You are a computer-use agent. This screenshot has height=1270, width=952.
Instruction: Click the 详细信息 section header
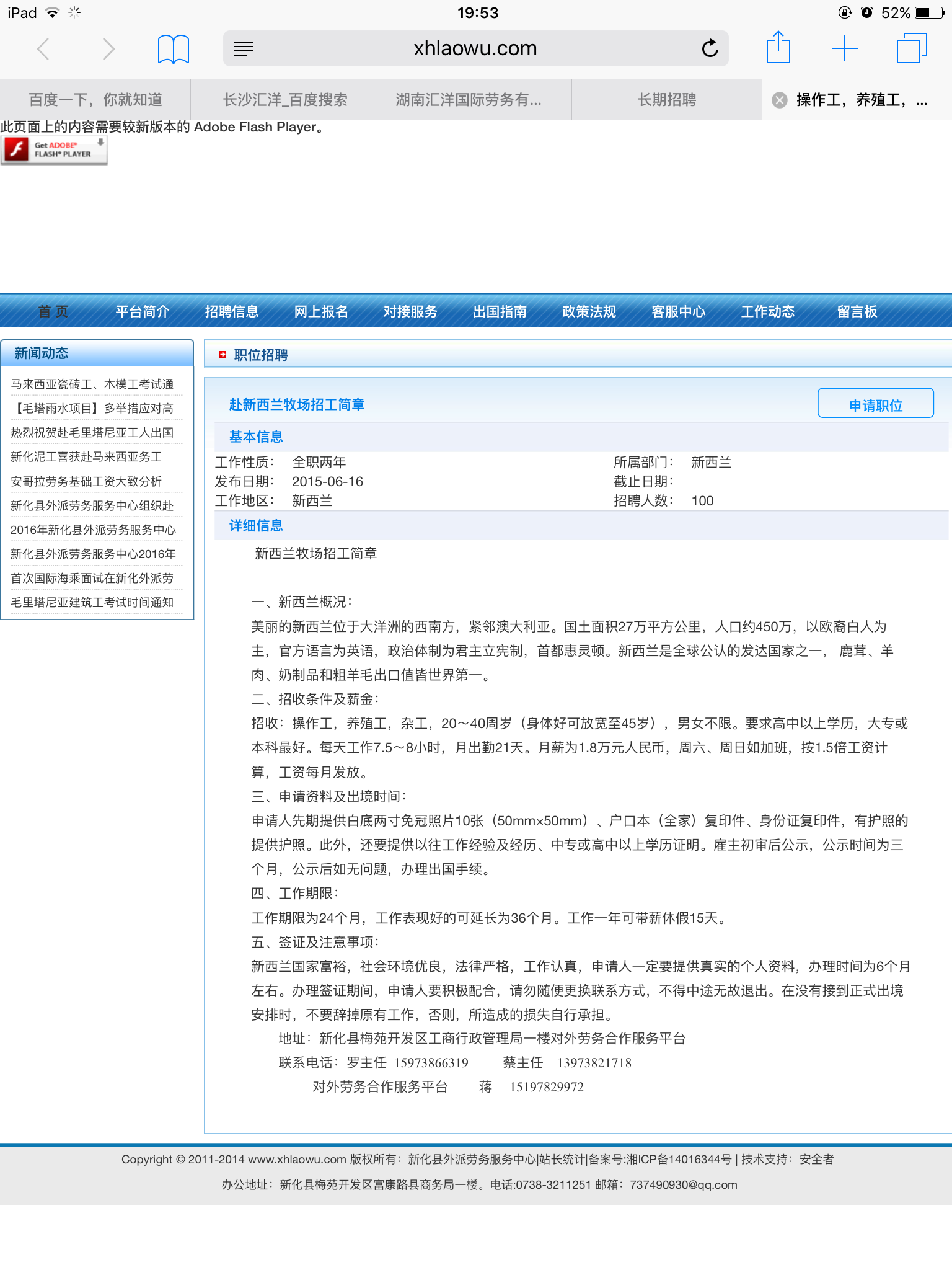tap(256, 525)
